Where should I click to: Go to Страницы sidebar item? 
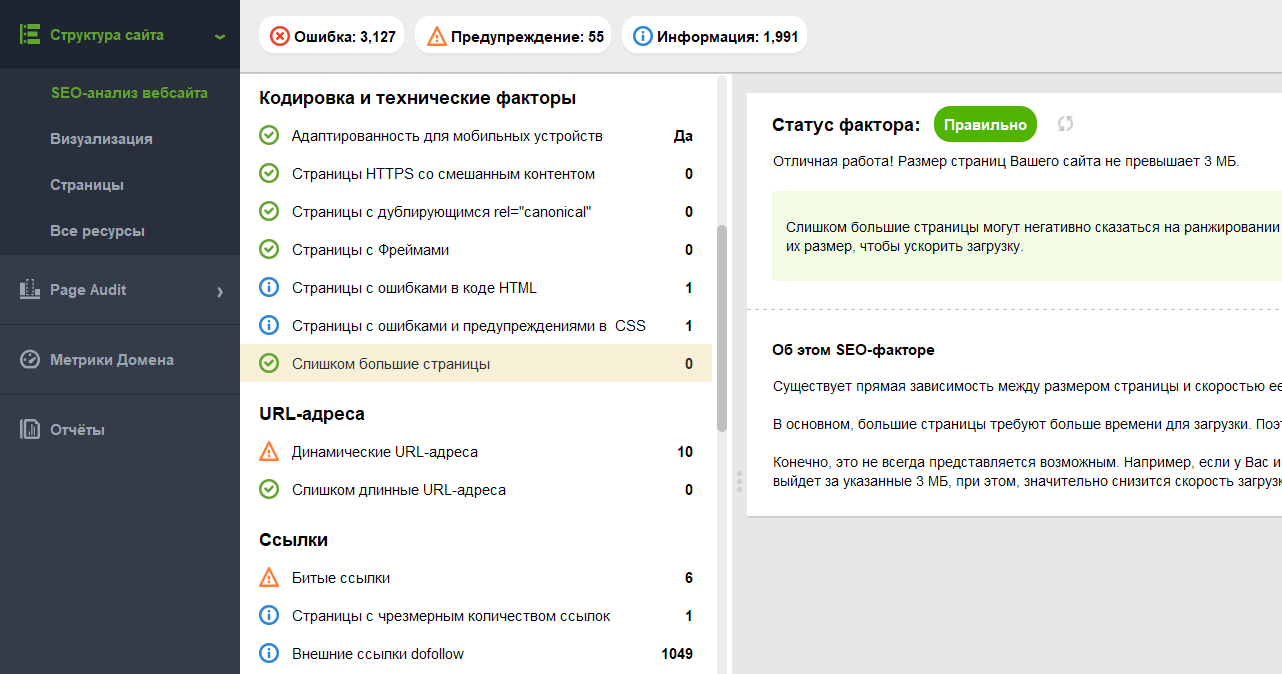pos(87,184)
